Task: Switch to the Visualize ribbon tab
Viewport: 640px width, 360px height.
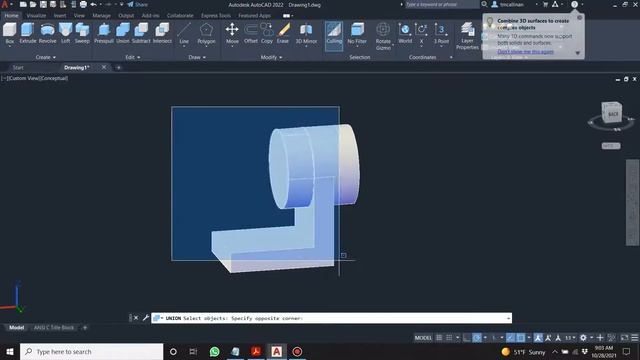Action: click(36, 16)
